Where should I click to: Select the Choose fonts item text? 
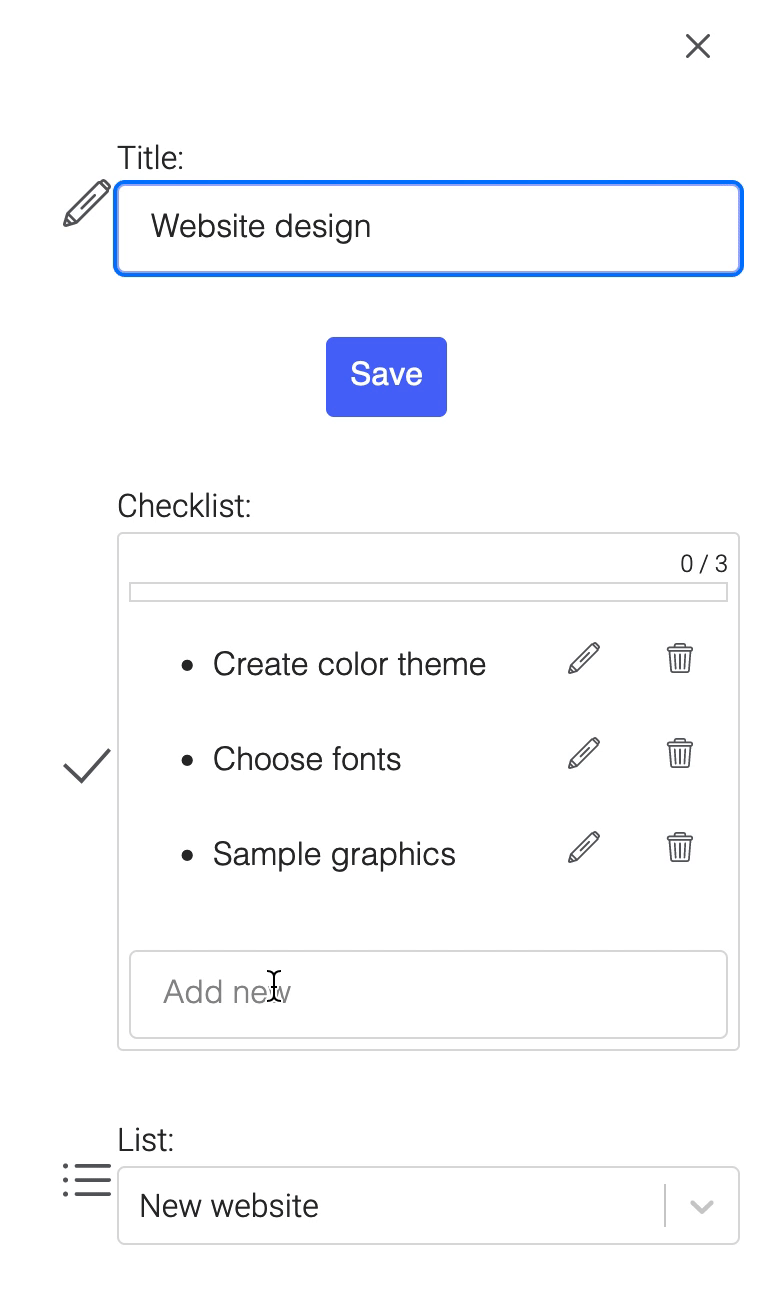pos(307,759)
